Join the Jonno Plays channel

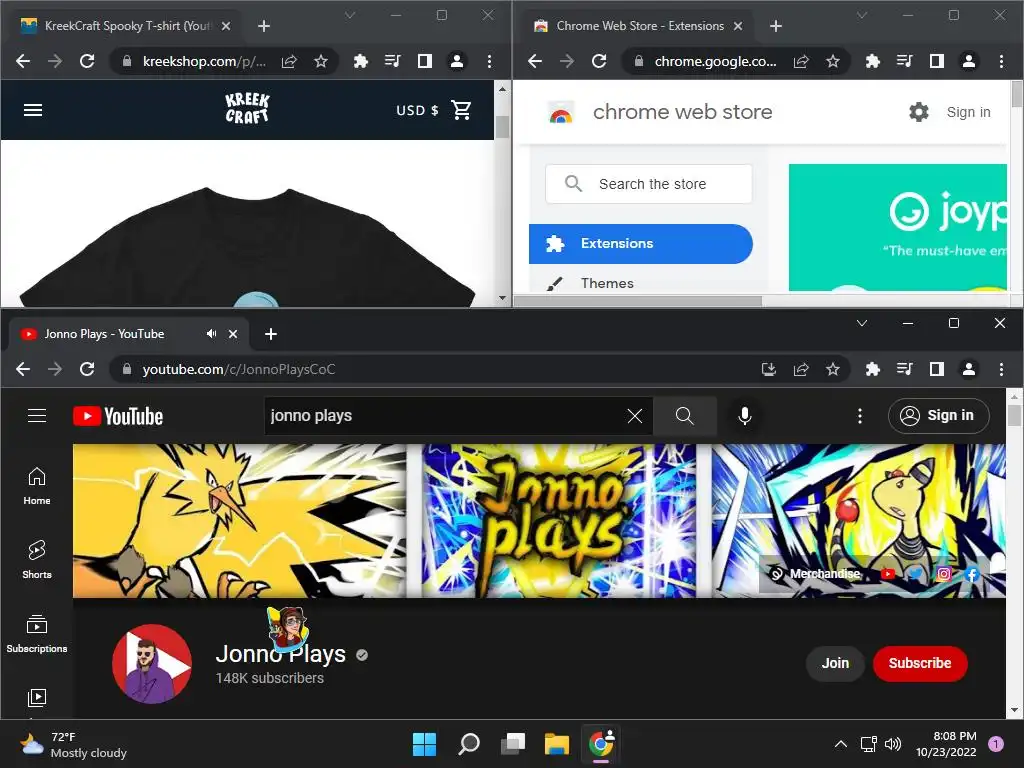(835, 664)
